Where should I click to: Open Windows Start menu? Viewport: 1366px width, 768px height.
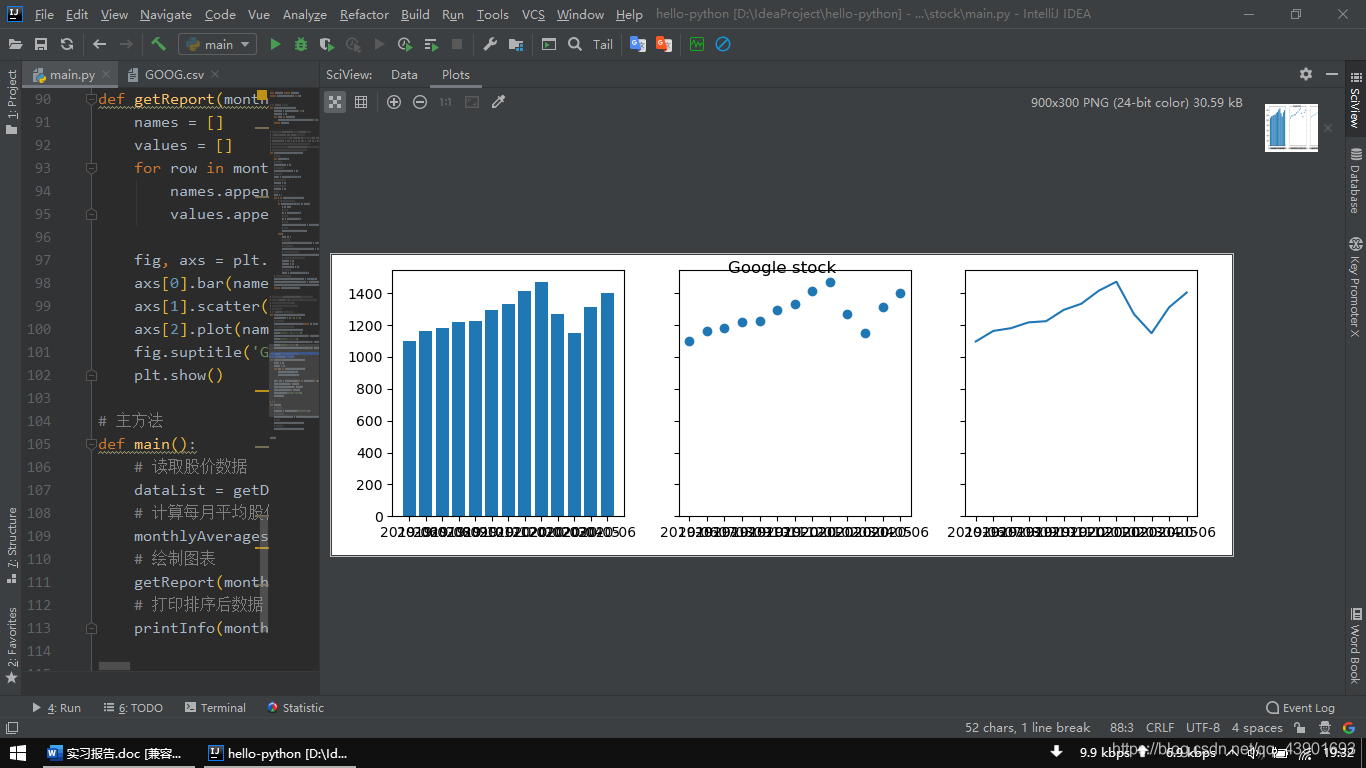tap(18, 753)
